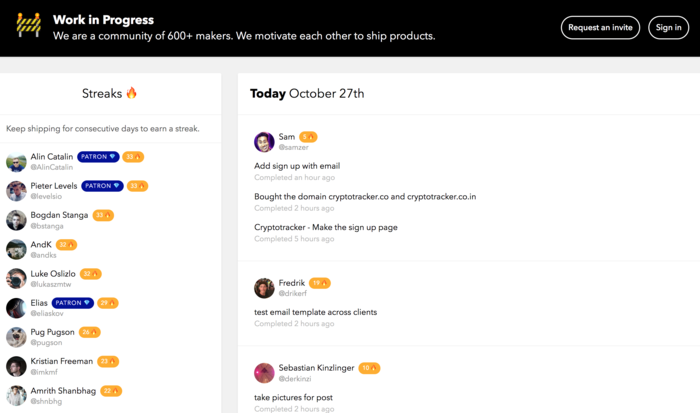Open Fredrik's profile avatar
The height and width of the screenshot is (413, 700).
[264, 288]
